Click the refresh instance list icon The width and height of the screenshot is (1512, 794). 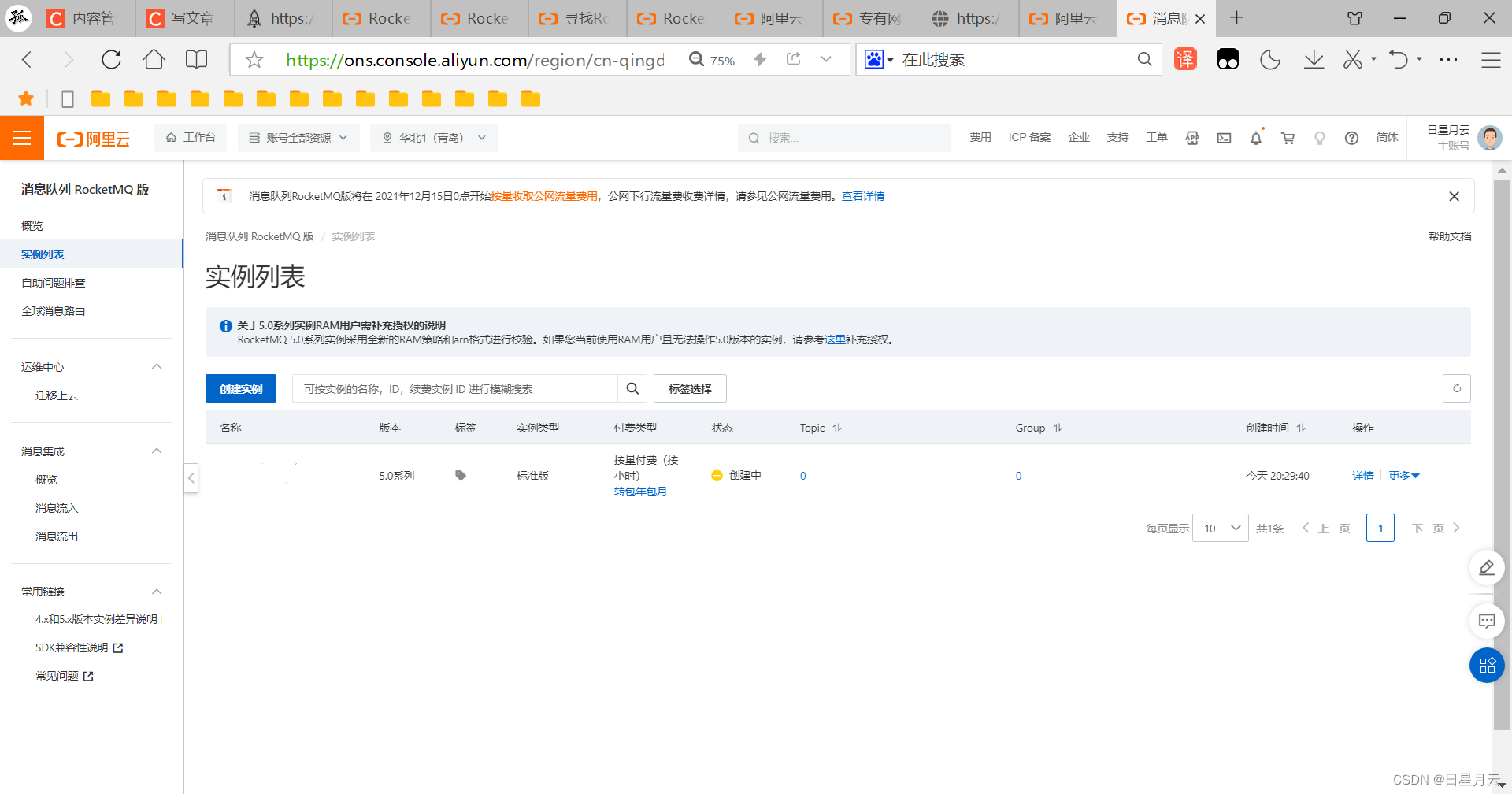pyautogui.click(x=1457, y=388)
